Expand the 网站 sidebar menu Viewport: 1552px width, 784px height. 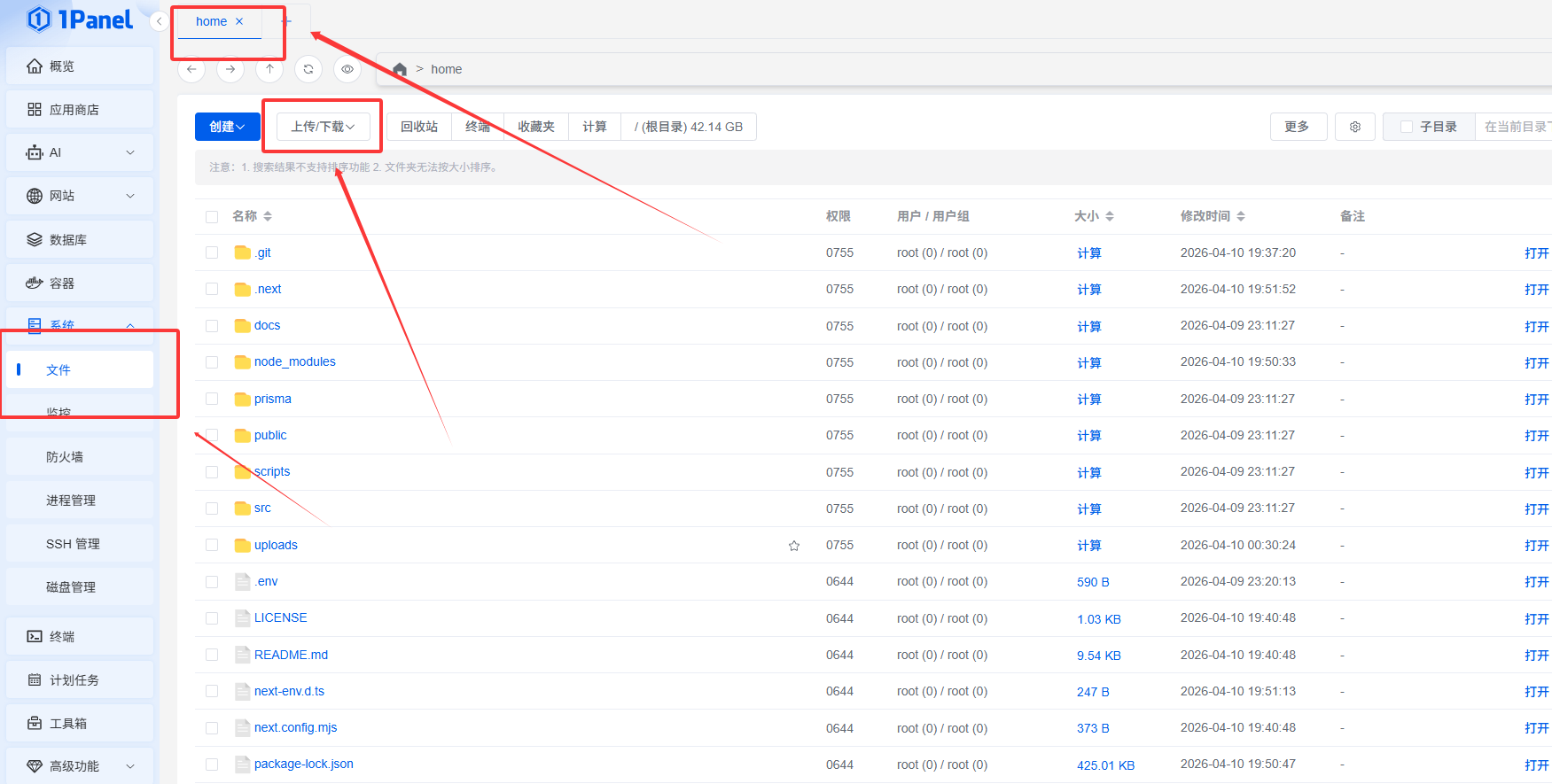tap(80, 196)
